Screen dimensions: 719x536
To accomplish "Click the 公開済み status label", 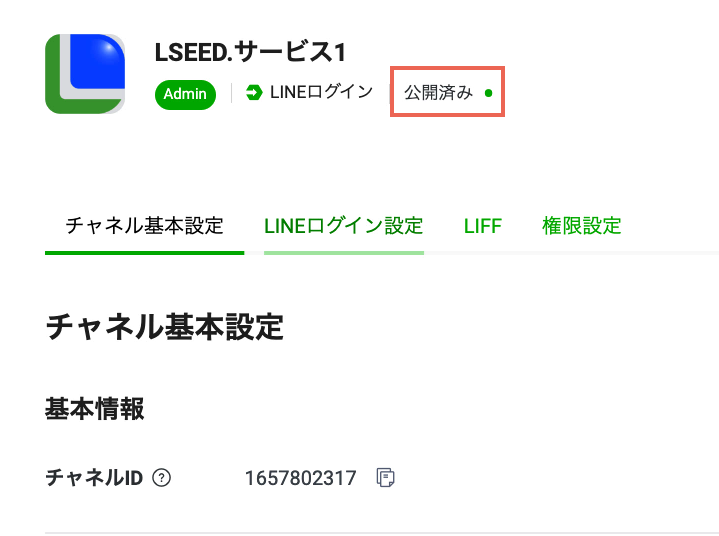I will tap(438, 93).
